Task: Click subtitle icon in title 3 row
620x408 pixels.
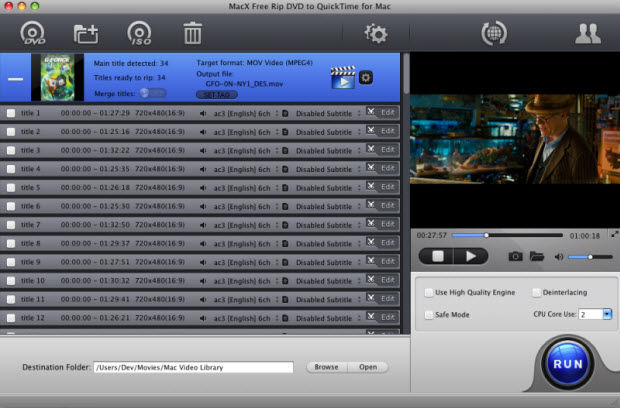Action: [285, 151]
